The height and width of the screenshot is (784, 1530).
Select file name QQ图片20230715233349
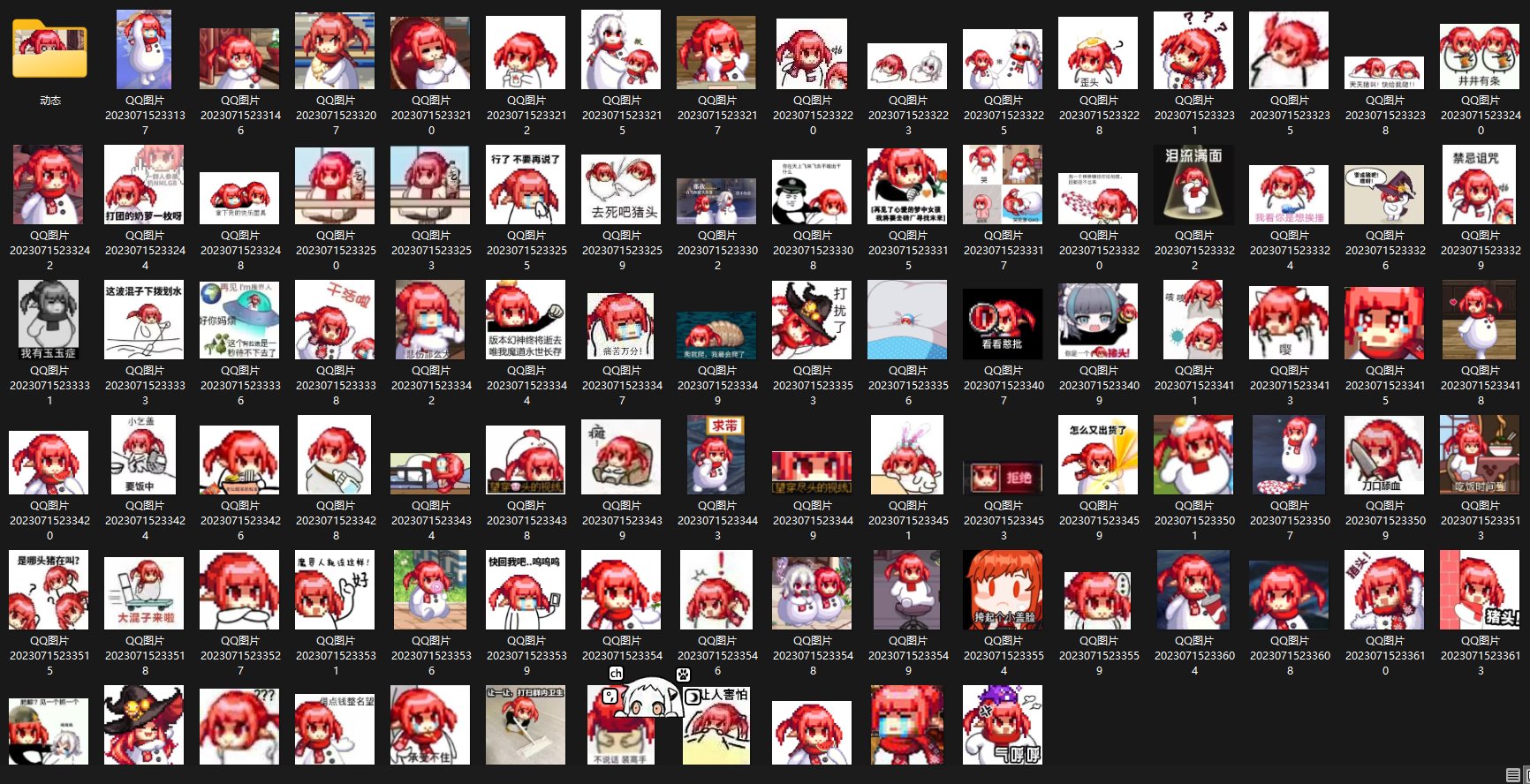[717, 385]
